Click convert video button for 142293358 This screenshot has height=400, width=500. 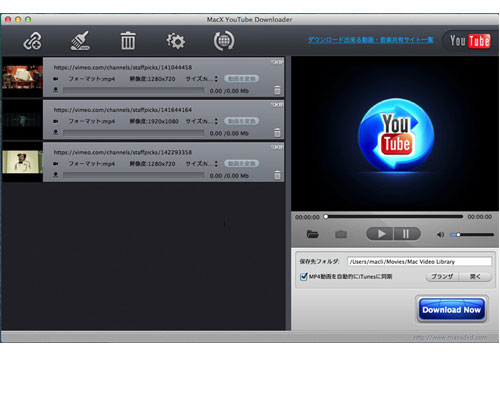point(242,163)
